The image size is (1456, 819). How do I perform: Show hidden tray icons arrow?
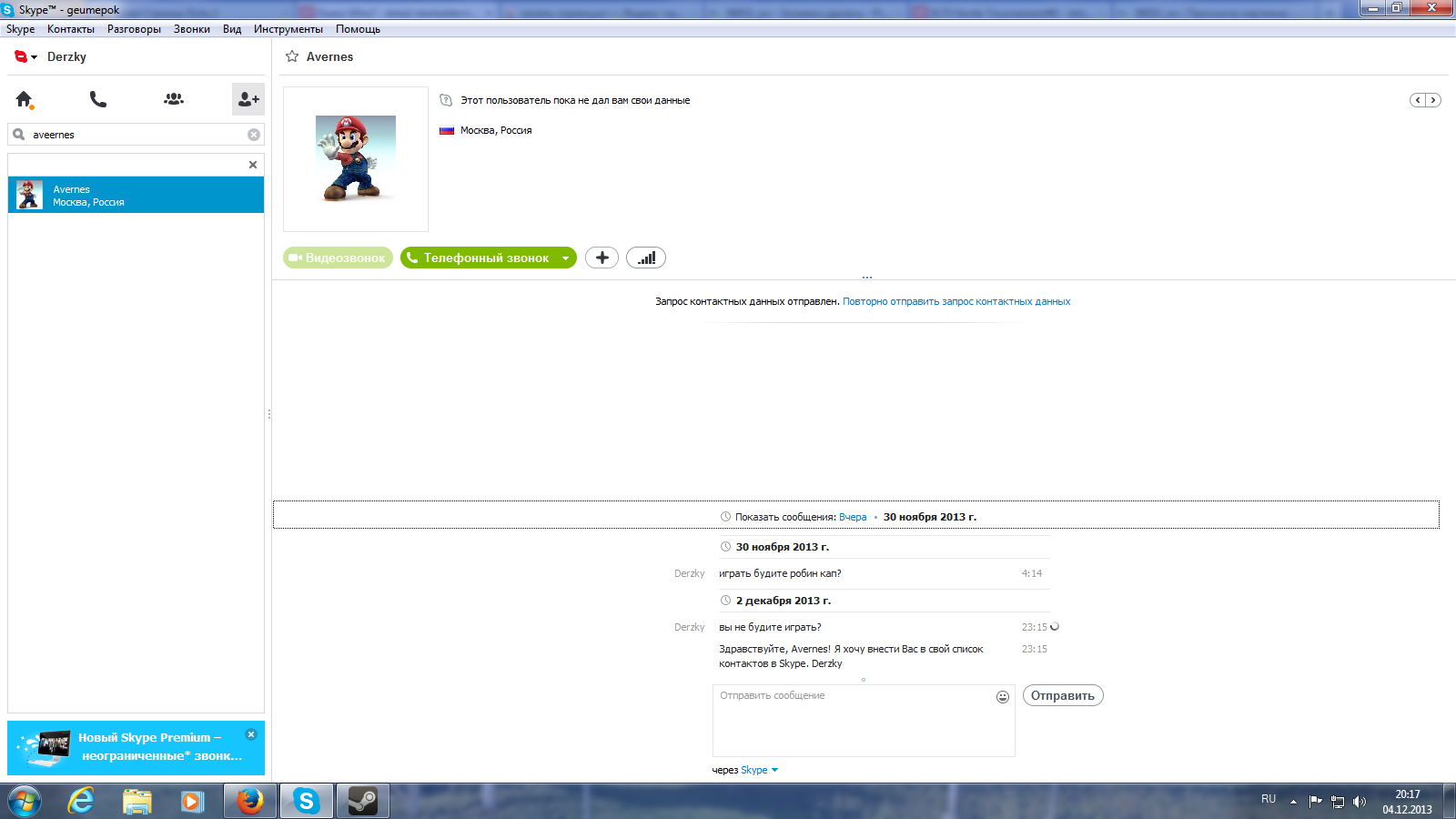(x=1293, y=802)
